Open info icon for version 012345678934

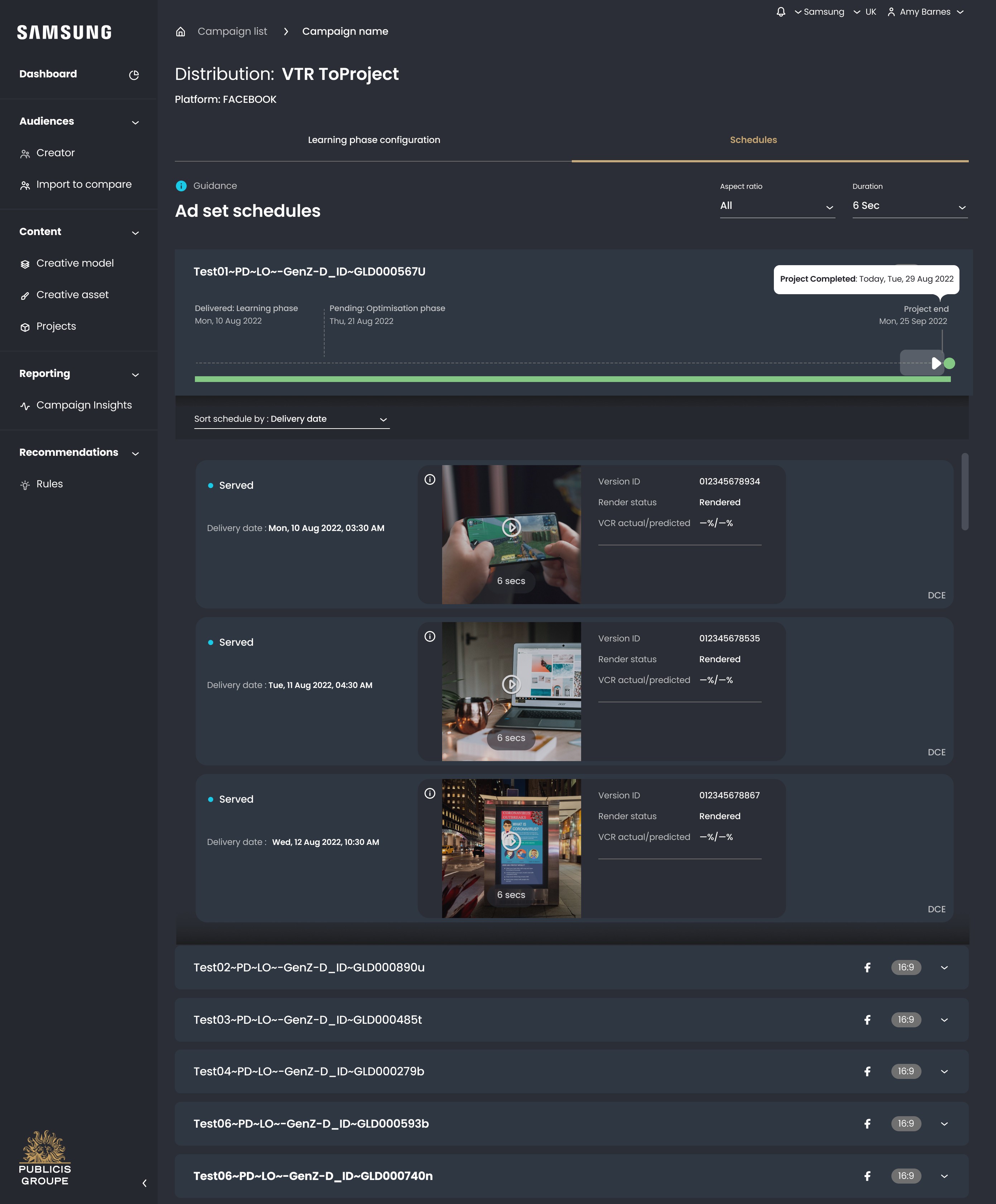coord(430,479)
